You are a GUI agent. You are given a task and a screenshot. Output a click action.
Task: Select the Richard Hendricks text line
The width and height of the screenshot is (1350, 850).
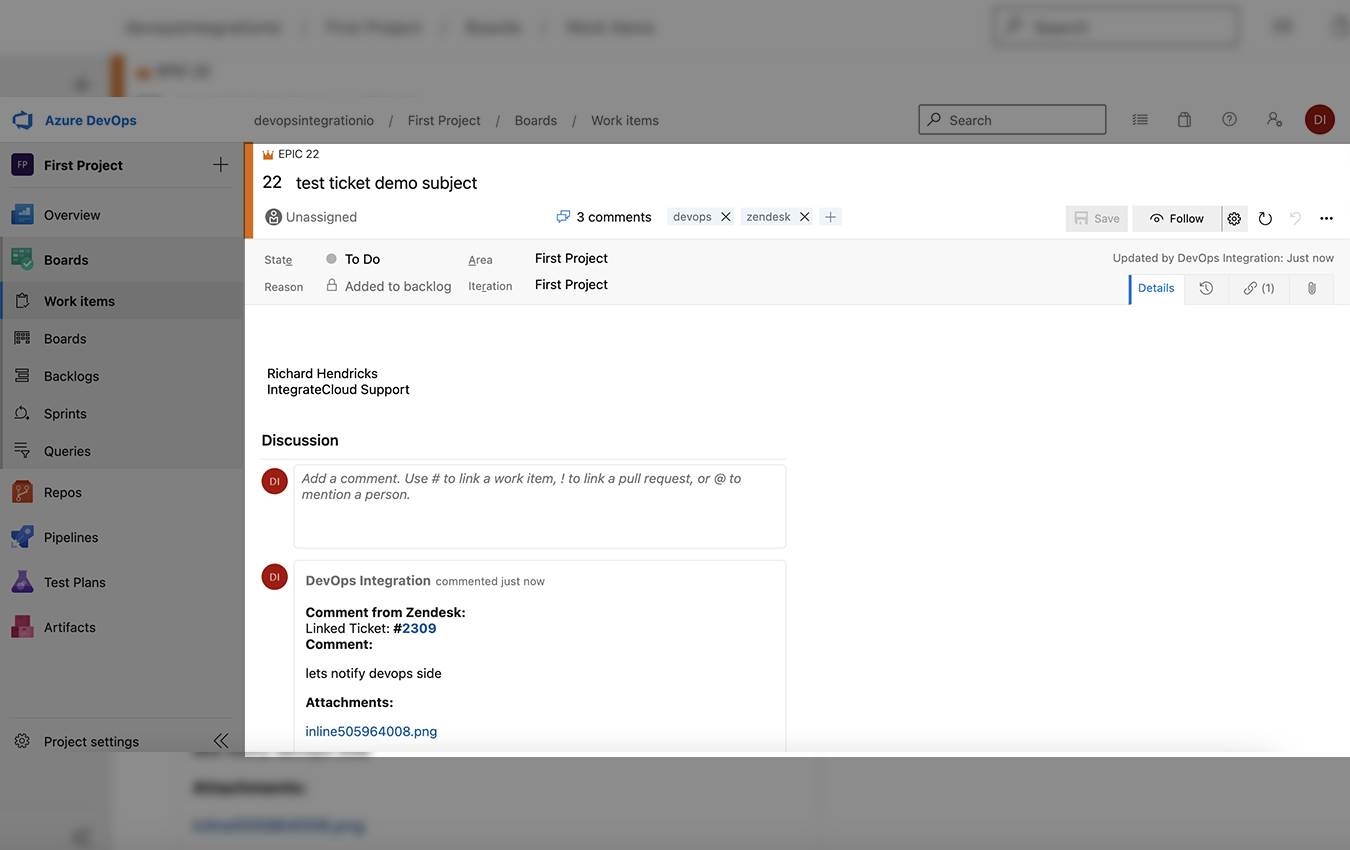[322, 373]
